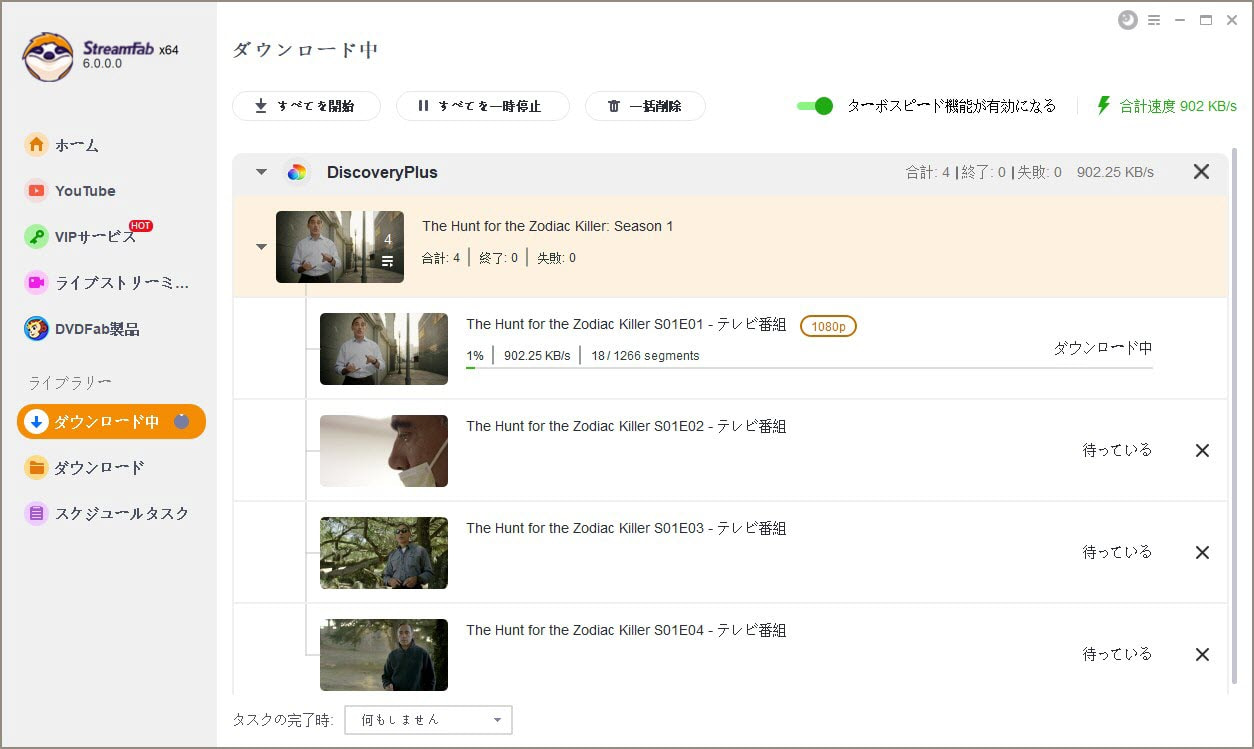
Task: Click the DiscoveryPlus logo icon
Action: coord(296,172)
